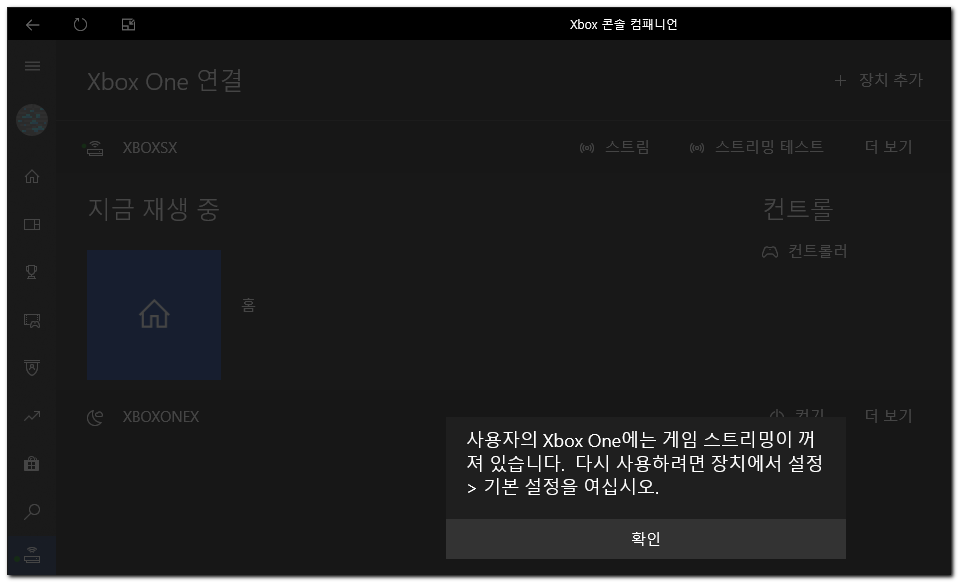Open the Clubs shield icon in sidebar
Viewport: 958px width, 582px height.
click(x=32, y=368)
